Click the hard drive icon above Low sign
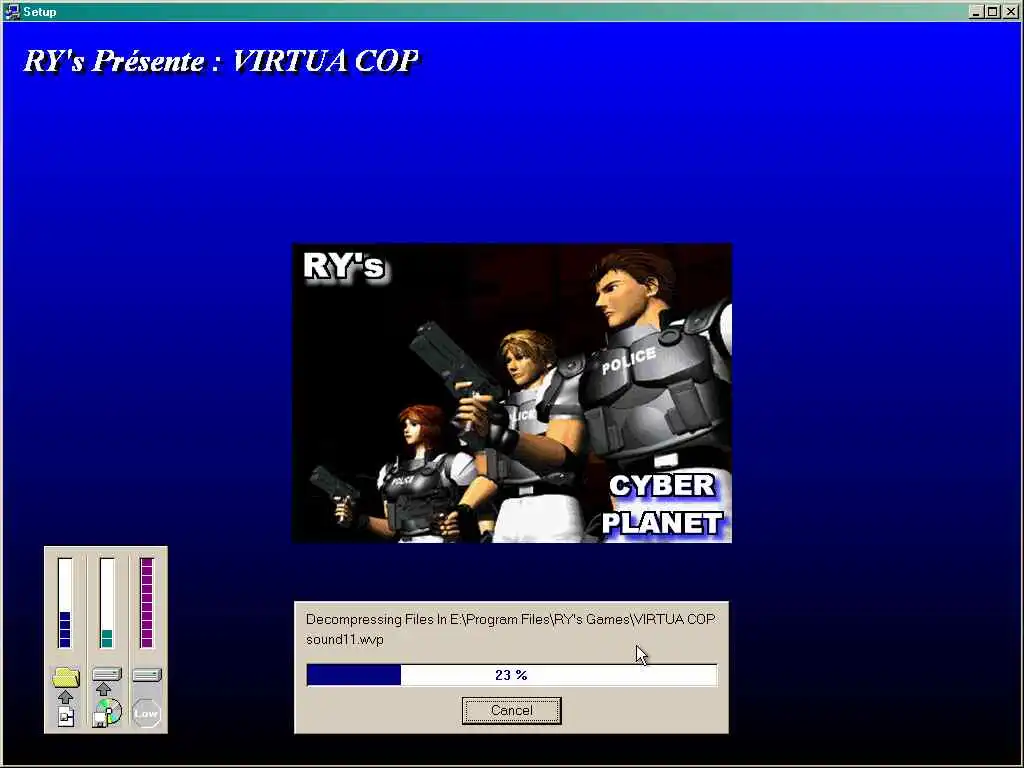The image size is (1024, 768). [147, 675]
